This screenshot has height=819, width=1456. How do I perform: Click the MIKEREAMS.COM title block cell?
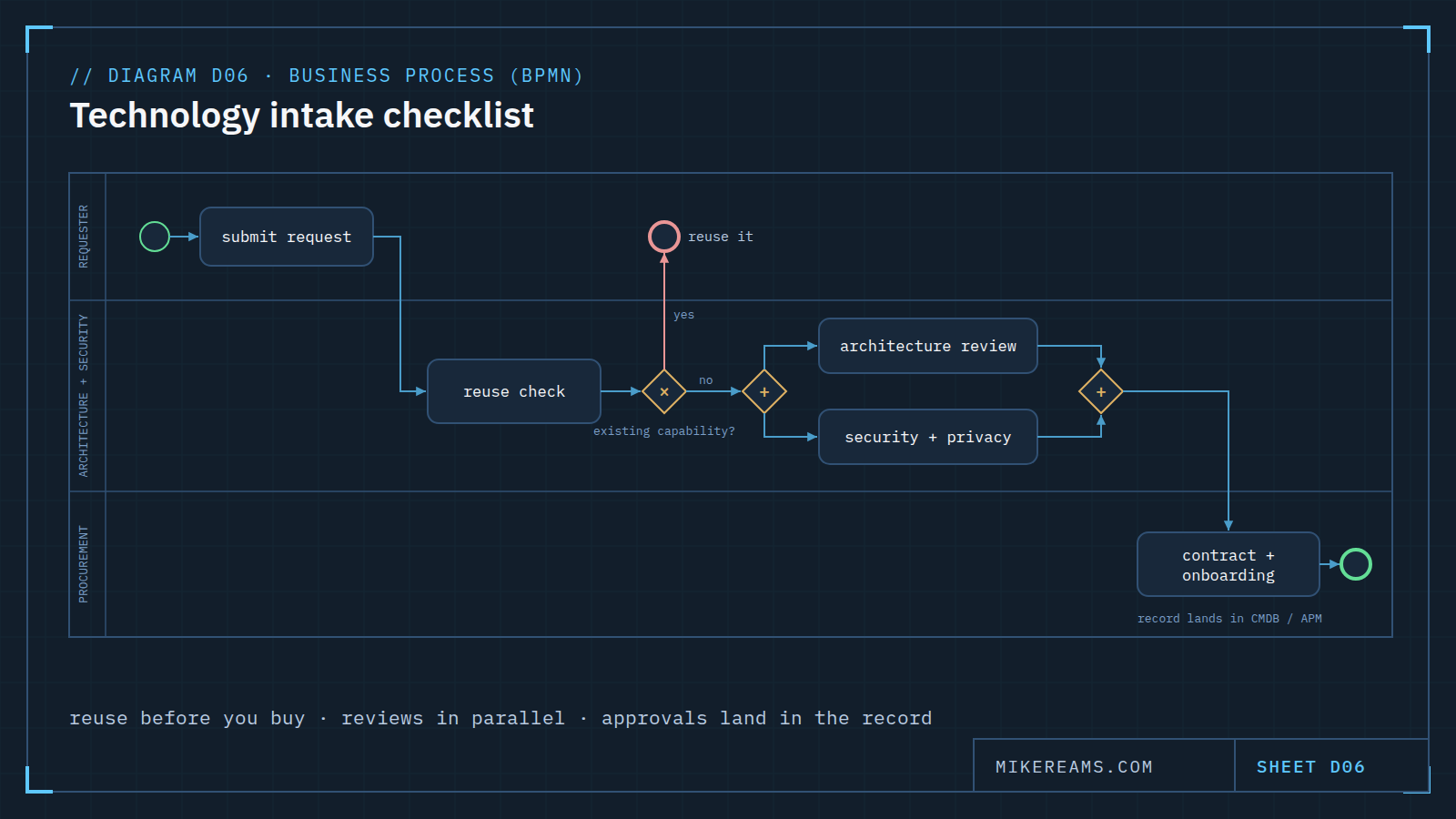(x=1104, y=765)
